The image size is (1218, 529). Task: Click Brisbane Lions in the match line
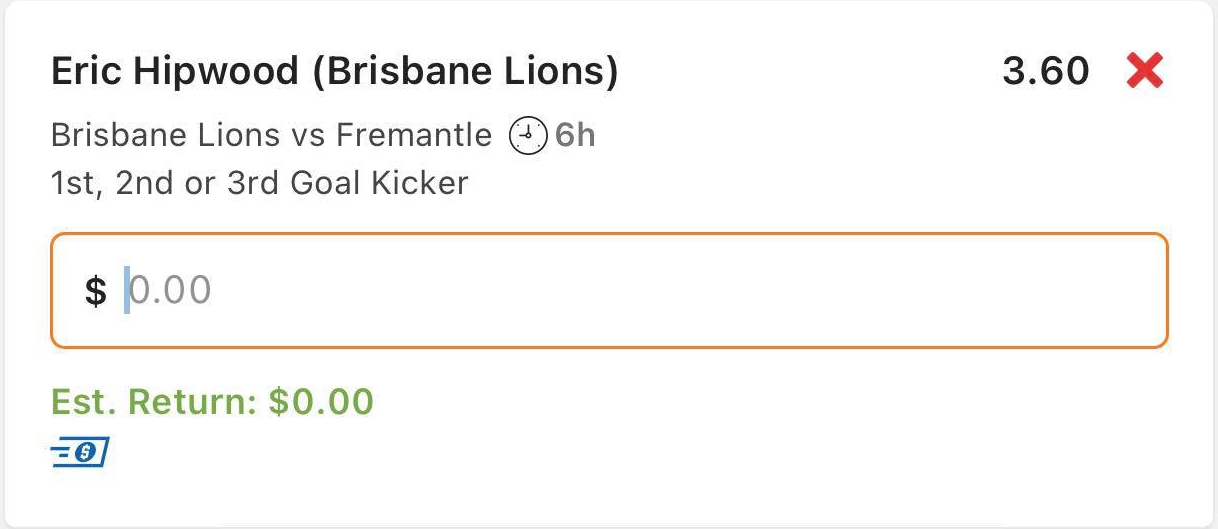click(165, 135)
